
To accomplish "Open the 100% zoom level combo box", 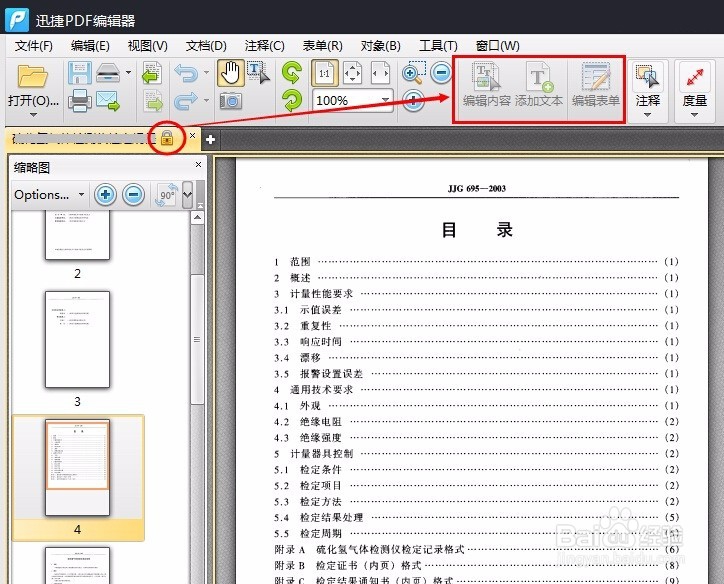I will click(x=353, y=100).
